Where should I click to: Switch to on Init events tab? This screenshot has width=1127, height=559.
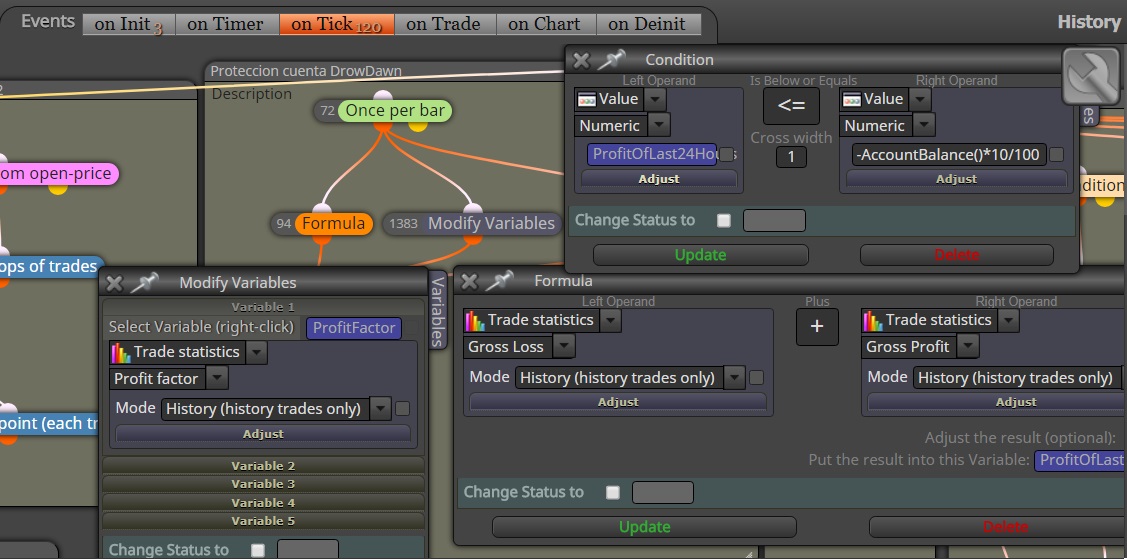[129, 24]
